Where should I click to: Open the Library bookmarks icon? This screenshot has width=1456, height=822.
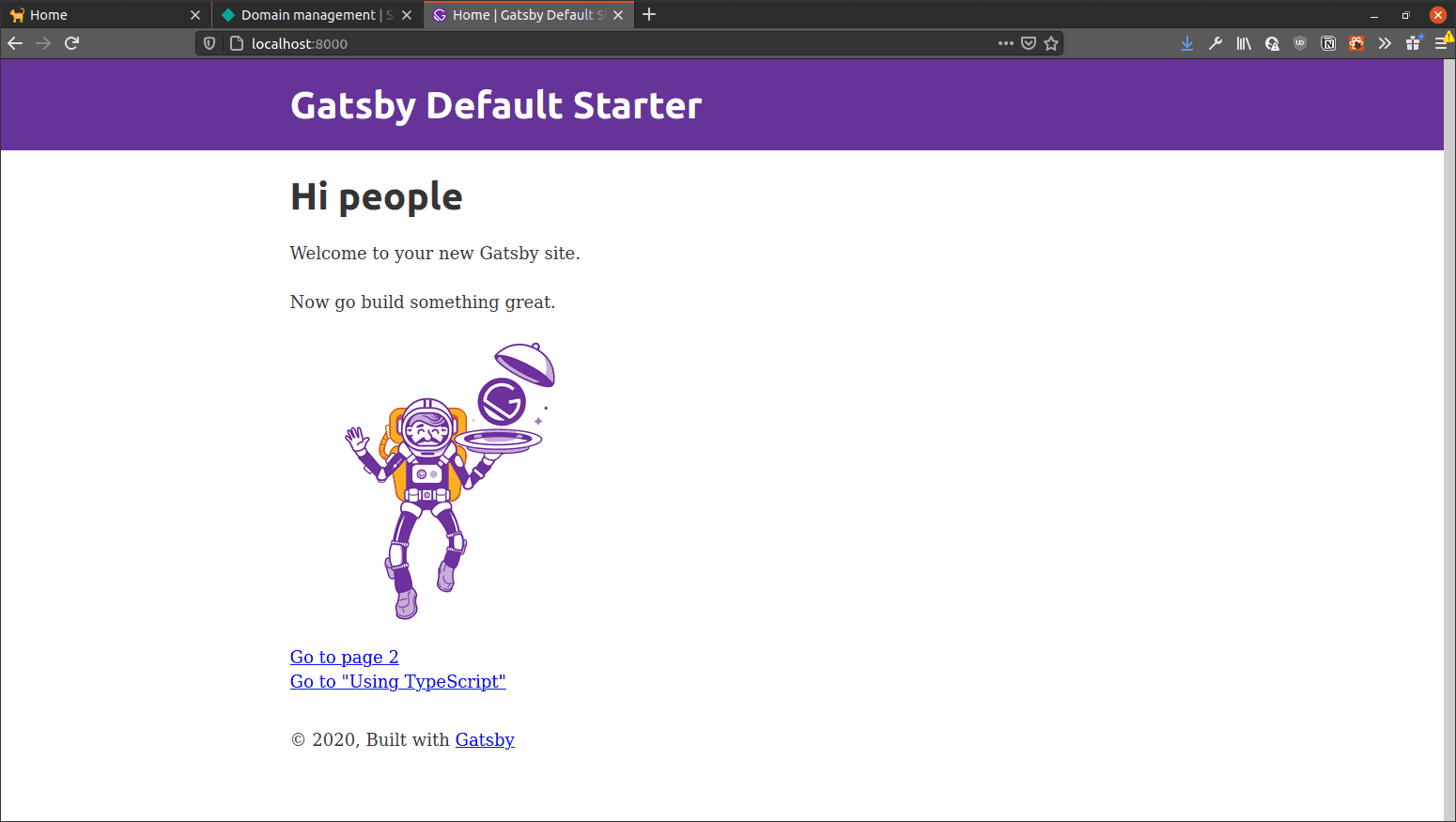point(1244,43)
